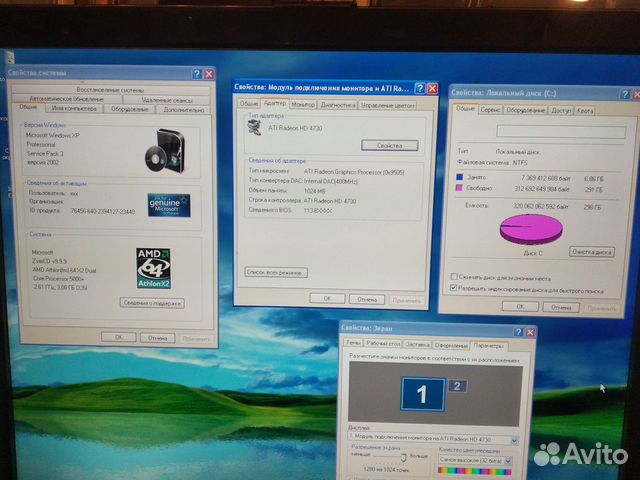Viewport: 640px width, 480px height.
Task: Click the Свойства button for the adapter type
Action: 390,145
